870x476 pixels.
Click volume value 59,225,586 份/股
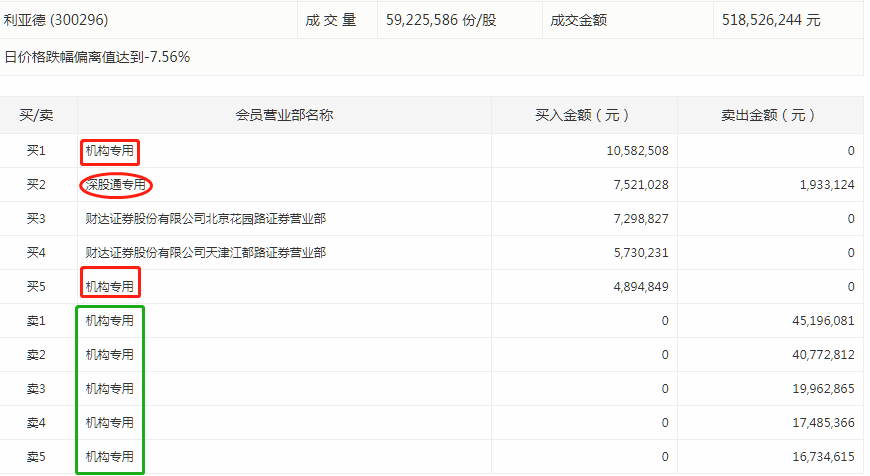coord(441,21)
